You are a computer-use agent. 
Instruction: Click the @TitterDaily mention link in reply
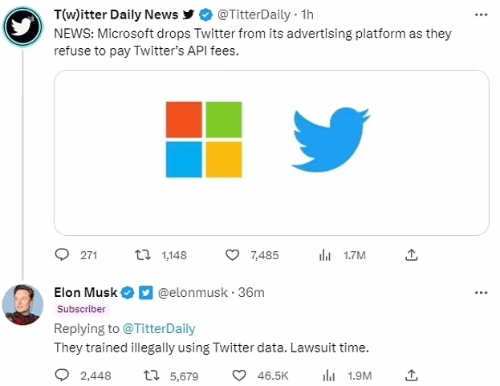(159, 329)
